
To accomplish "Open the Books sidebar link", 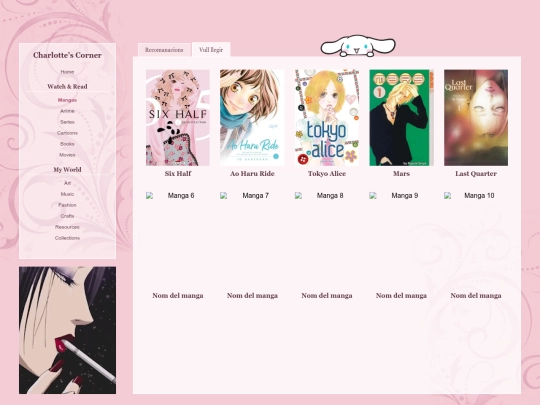I will 67,144.
